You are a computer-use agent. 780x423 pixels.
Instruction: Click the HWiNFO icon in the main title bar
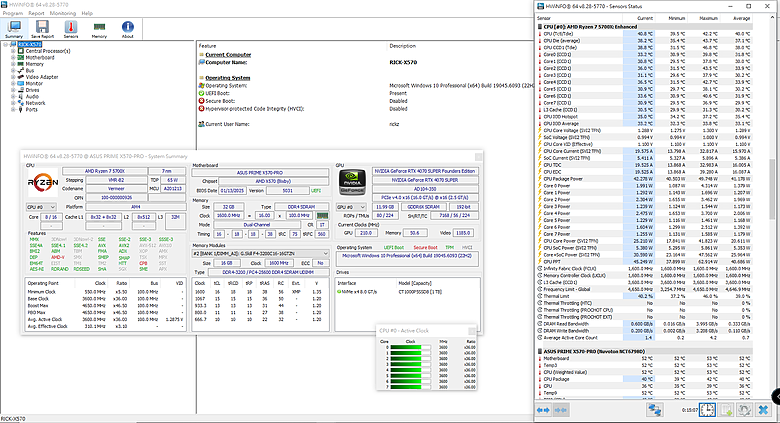4,4
